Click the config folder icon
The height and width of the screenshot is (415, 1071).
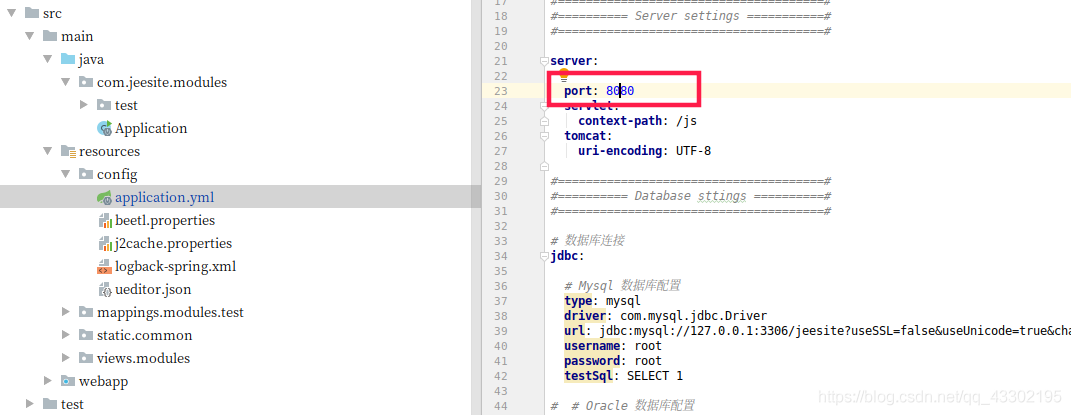coord(86,174)
